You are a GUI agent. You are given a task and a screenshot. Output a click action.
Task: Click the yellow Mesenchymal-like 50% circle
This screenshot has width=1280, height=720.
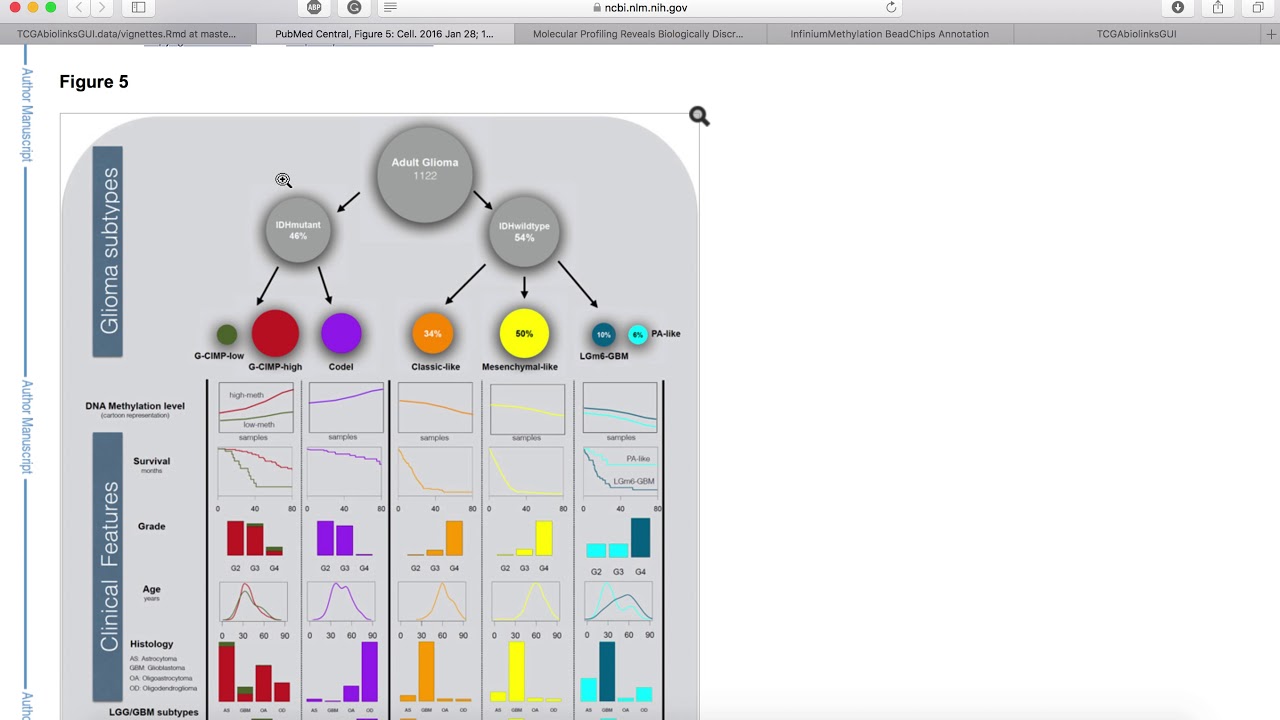pos(524,333)
